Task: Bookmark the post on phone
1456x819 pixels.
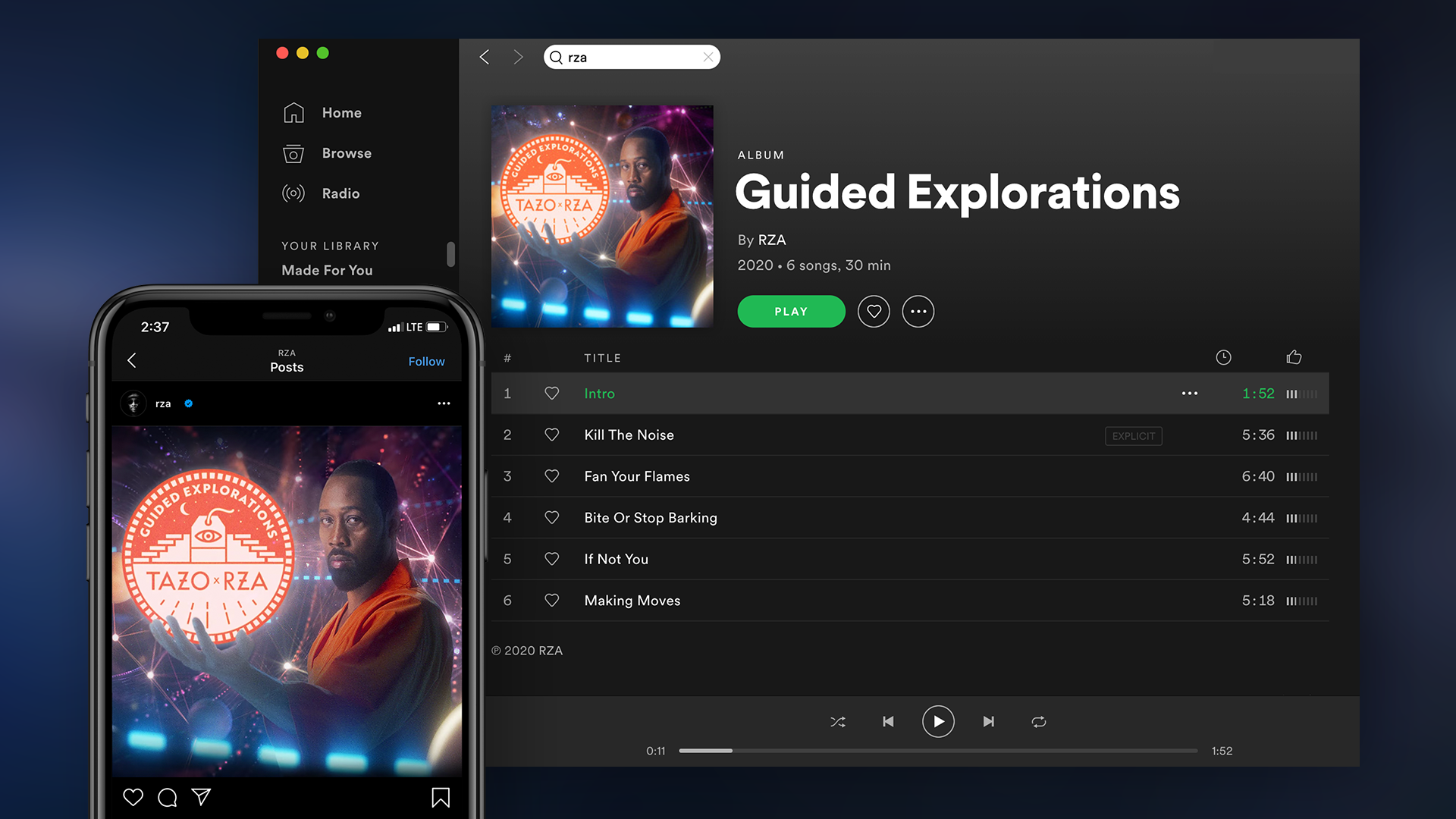Action: [x=441, y=797]
